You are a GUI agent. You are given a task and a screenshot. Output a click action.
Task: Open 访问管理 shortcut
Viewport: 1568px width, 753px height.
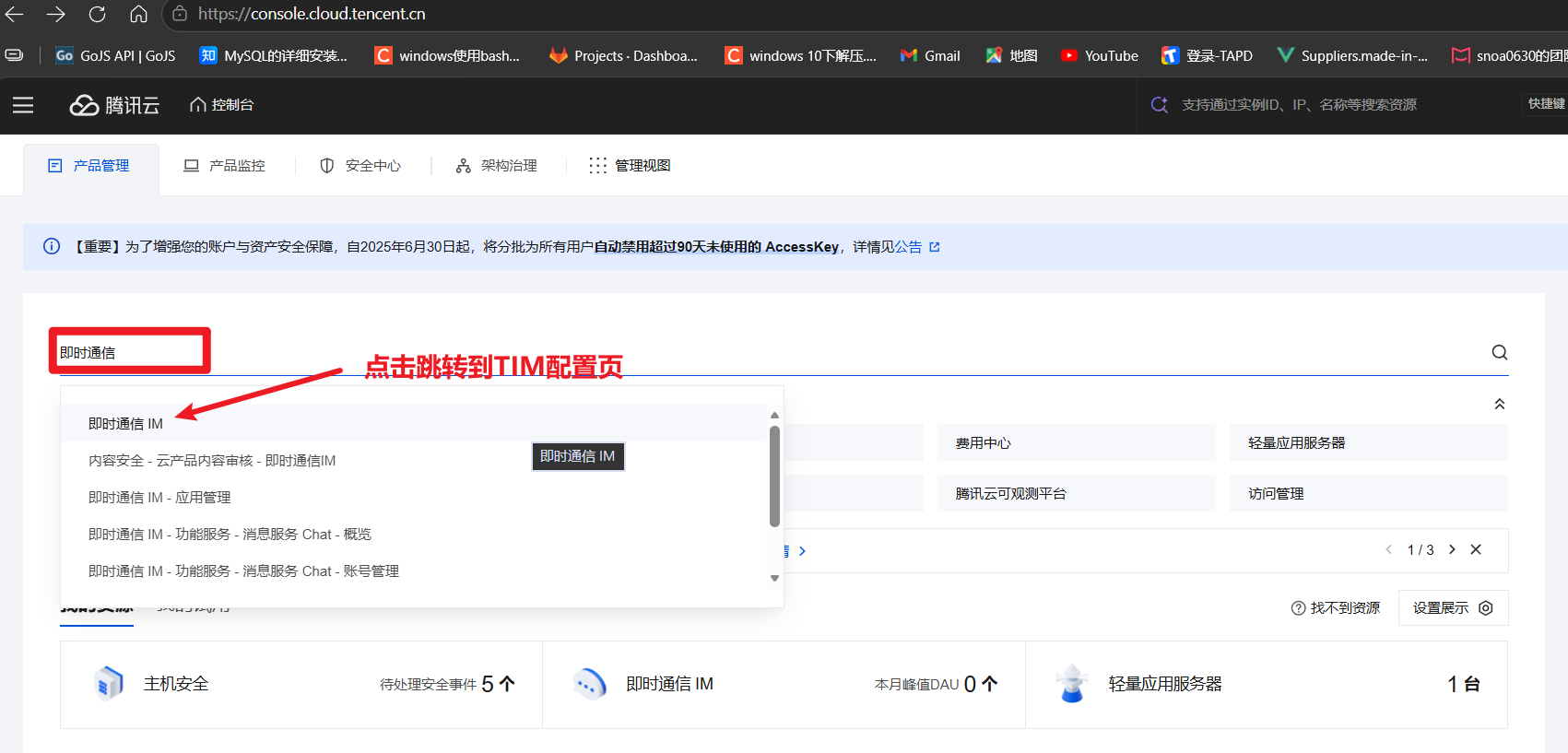(x=1369, y=493)
